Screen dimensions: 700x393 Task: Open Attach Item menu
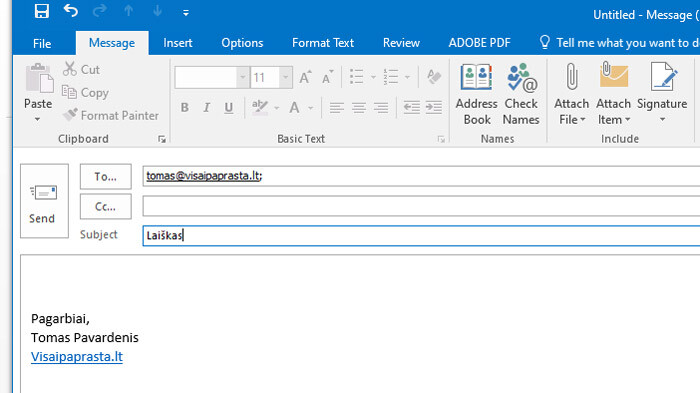[x=614, y=94]
